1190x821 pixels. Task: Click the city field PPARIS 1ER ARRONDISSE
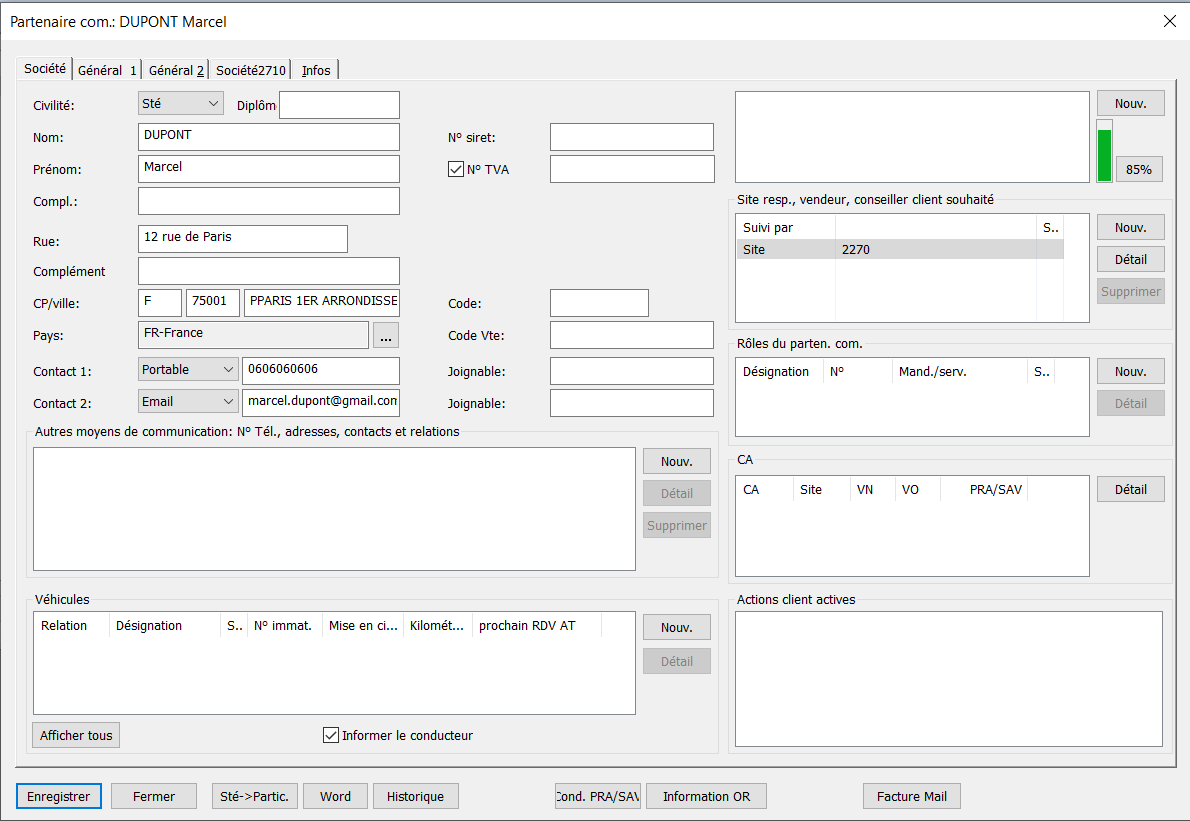pos(322,302)
